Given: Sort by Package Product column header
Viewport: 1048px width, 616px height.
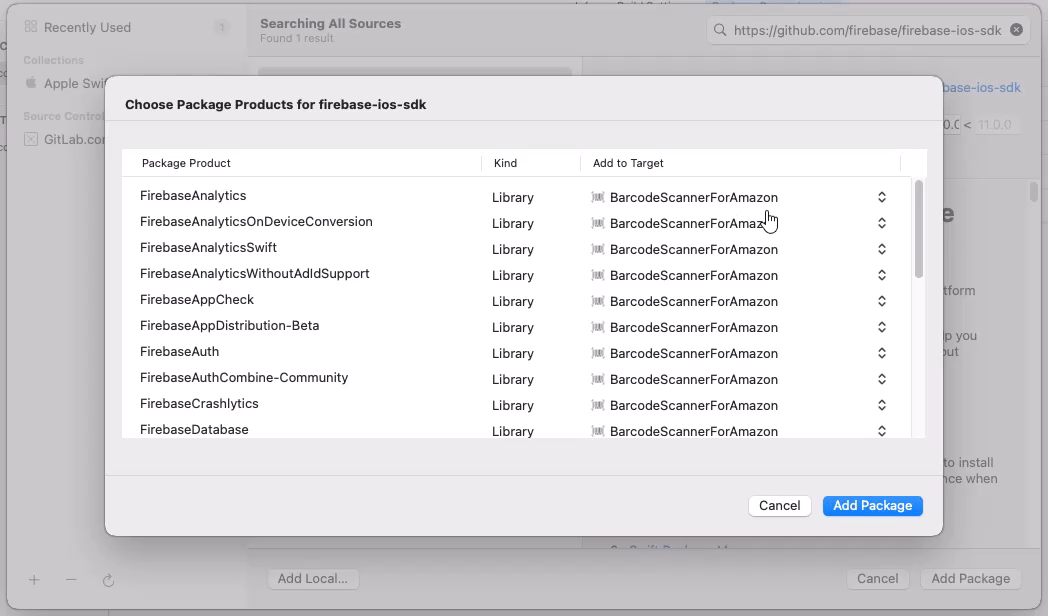Looking at the screenshot, I should (186, 163).
